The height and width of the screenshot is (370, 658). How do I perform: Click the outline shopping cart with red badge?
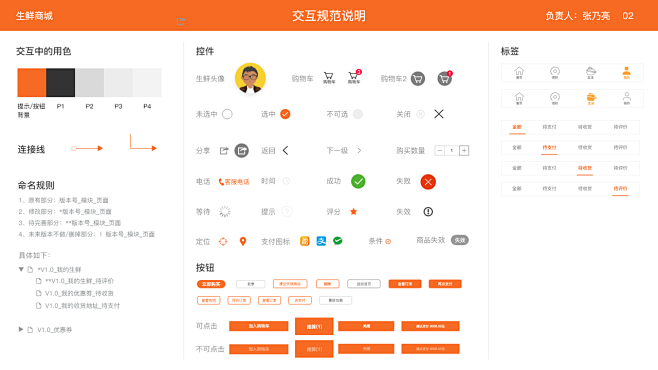pyautogui.click(x=354, y=76)
